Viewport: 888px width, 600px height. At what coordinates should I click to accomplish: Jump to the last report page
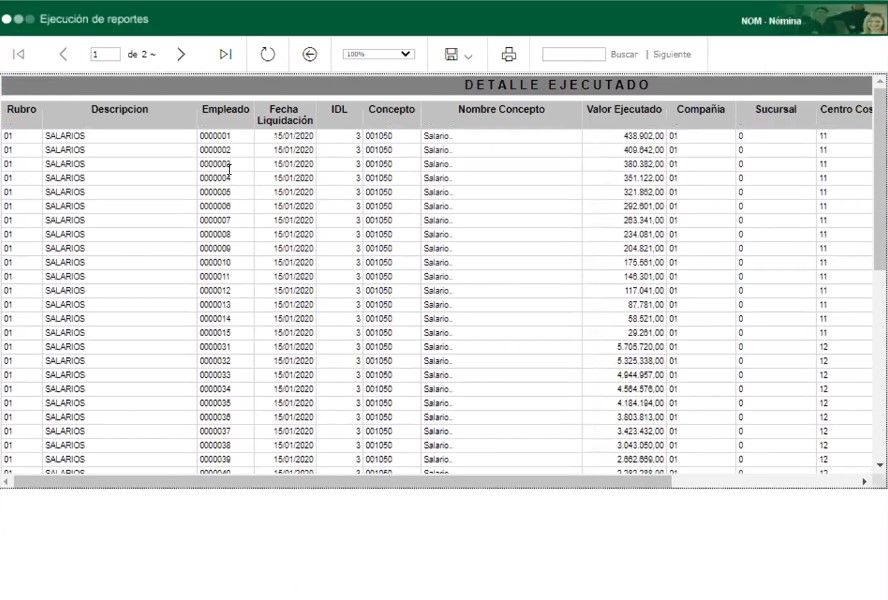(225, 54)
